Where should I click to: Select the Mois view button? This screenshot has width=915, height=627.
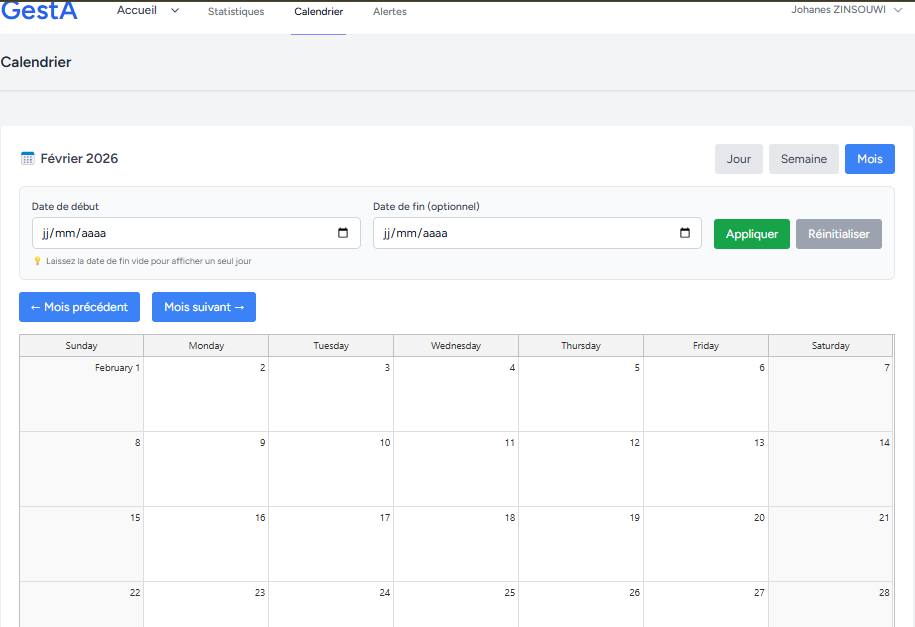869,159
